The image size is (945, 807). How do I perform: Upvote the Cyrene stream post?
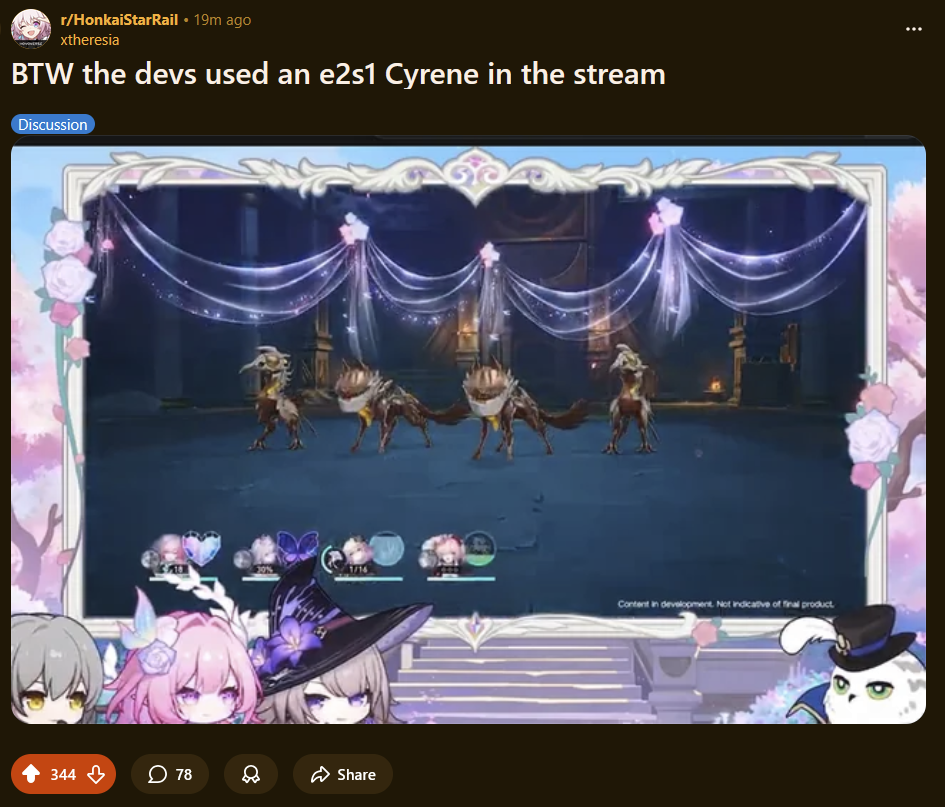pos(31,774)
